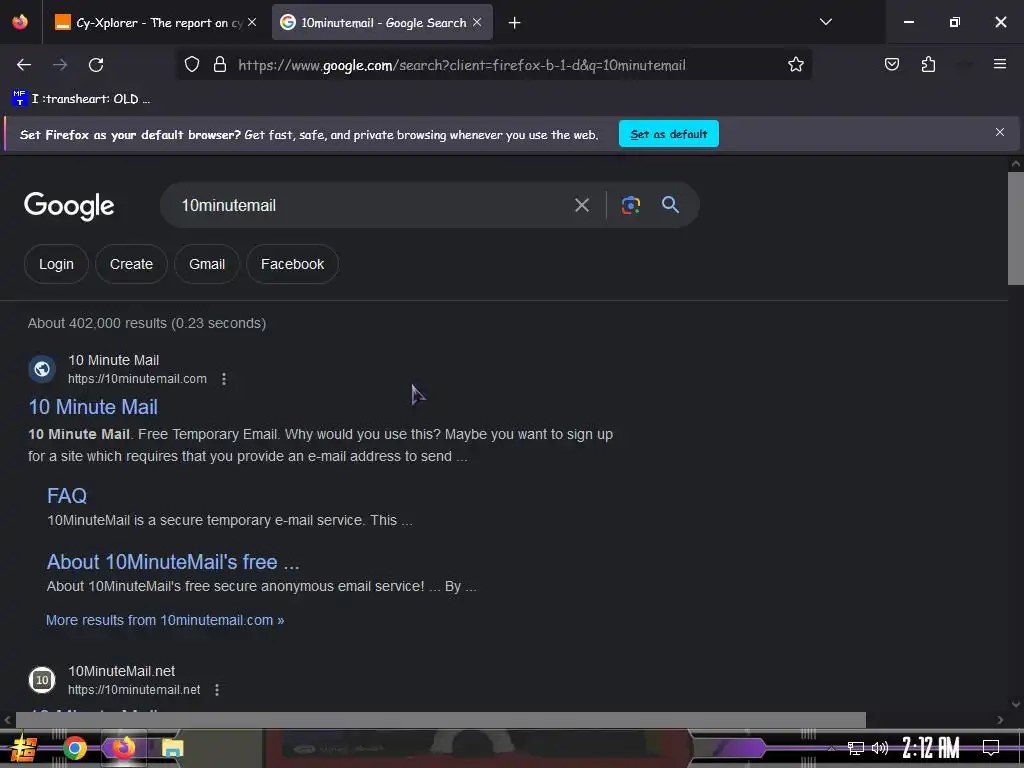Screen dimensions: 1024x768
Task: Open the 10 Minute Mail result title
Action: click(93, 407)
